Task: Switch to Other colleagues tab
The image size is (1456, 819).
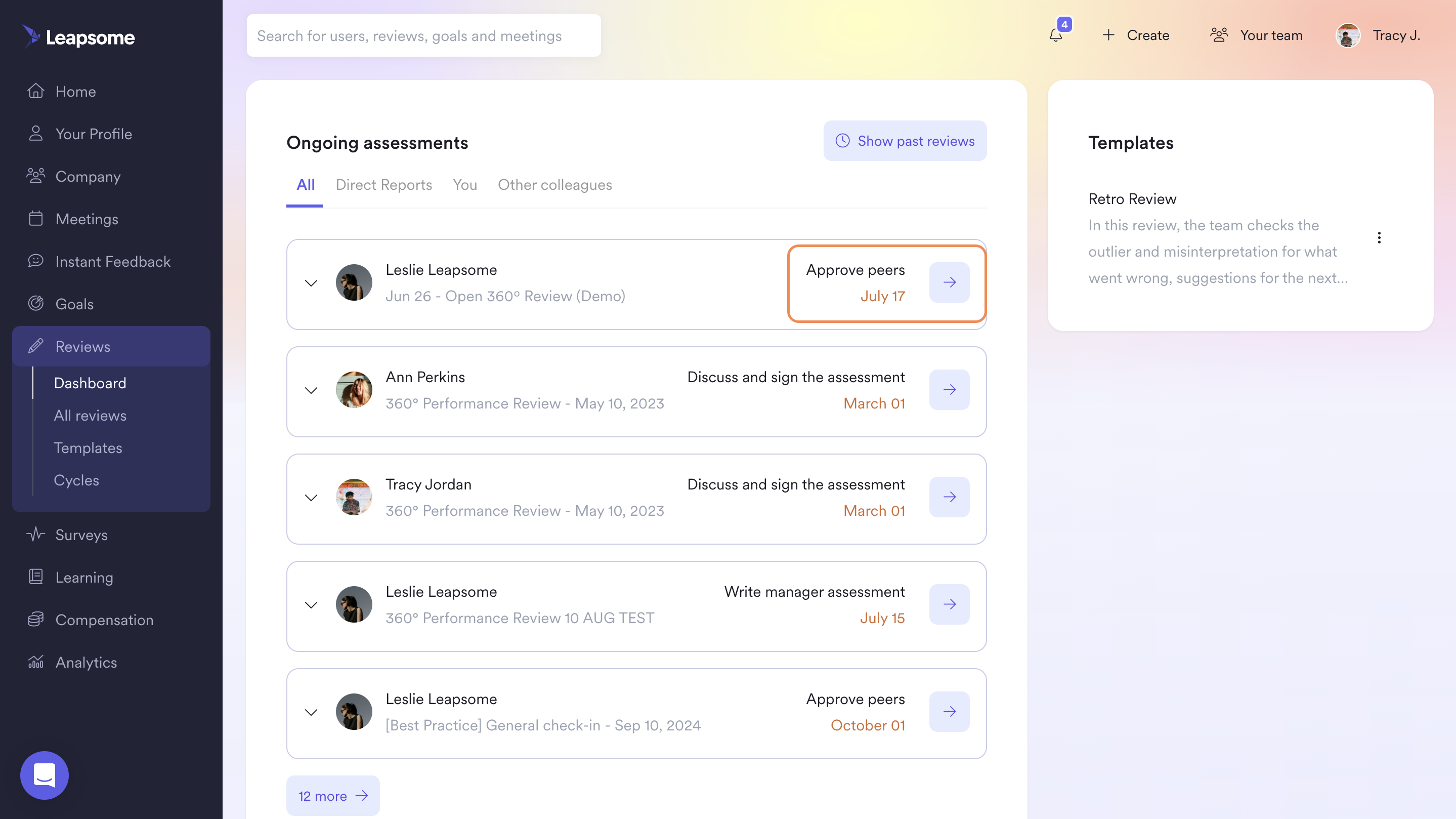Action: click(x=554, y=185)
